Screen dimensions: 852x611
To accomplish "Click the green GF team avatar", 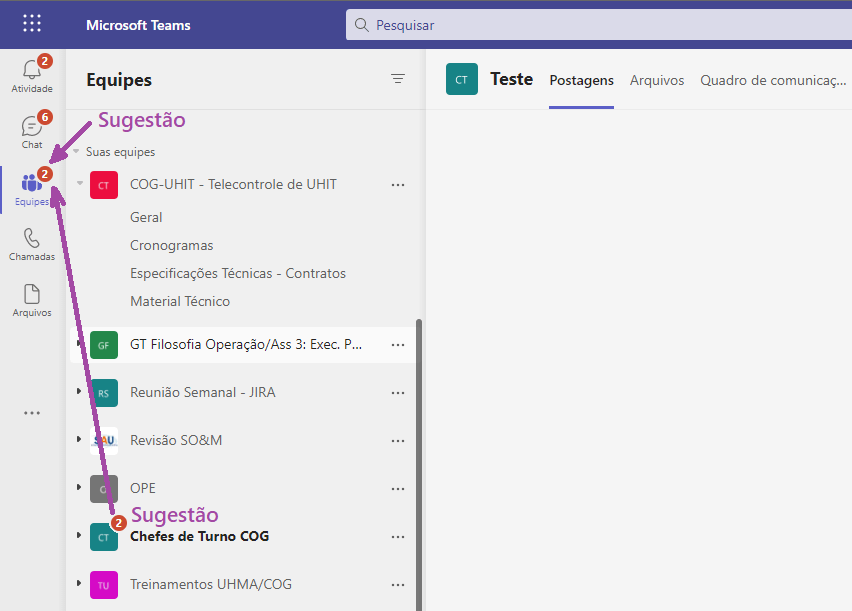I will click(104, 345).
